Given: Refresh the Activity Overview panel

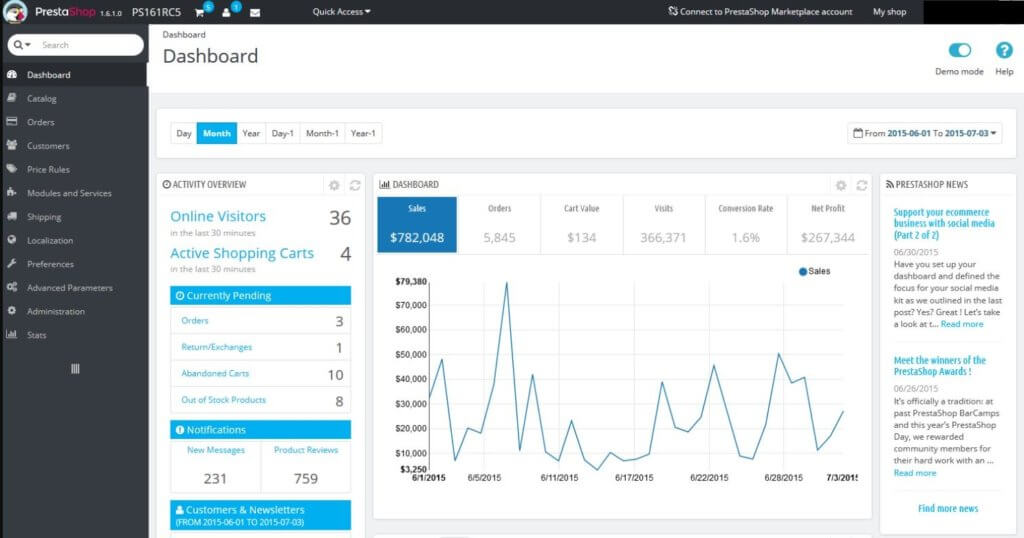Looking at the screenshot, I should [355, 185].
